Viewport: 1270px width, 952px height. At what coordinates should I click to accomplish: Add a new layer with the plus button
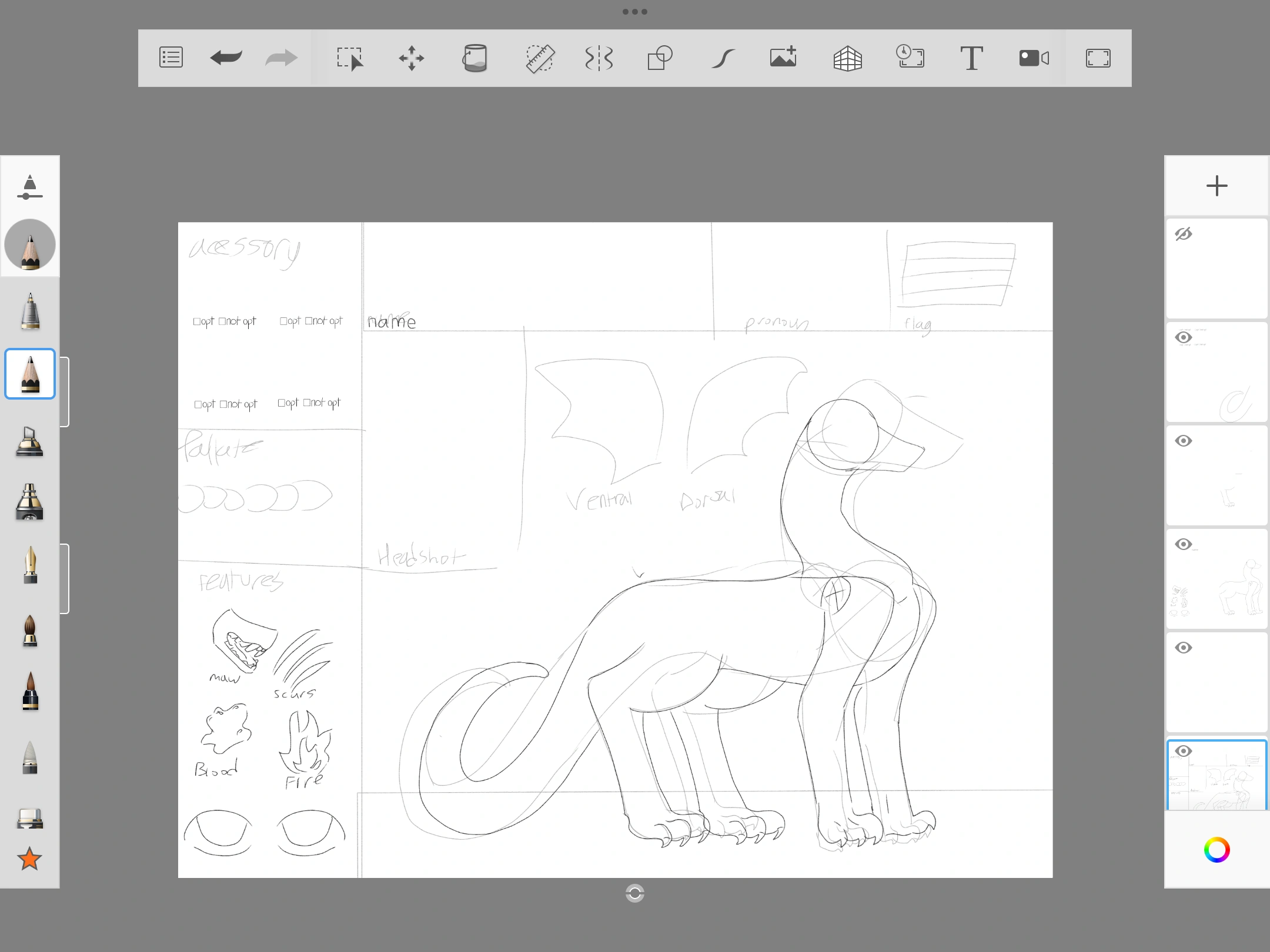click(x=1216, y=186)
